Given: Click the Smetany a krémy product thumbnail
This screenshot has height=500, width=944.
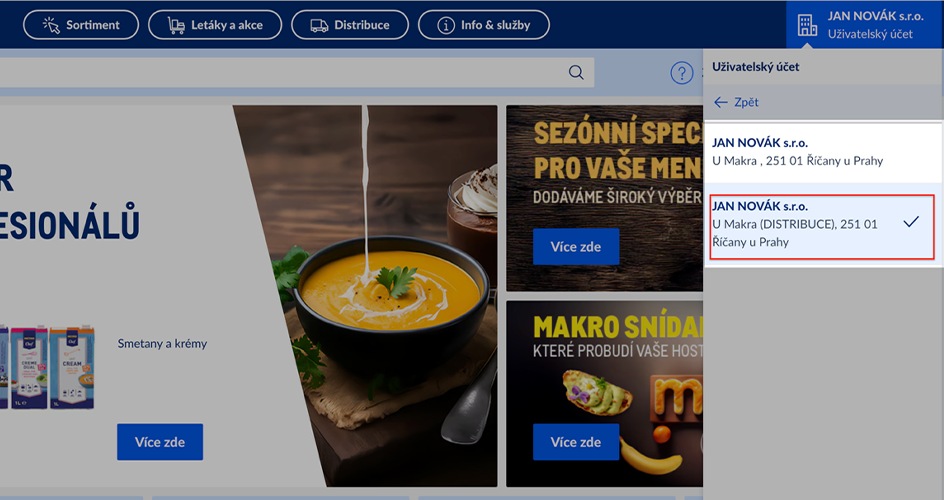Looking at the screenshot, I should (x=46, y=368).
